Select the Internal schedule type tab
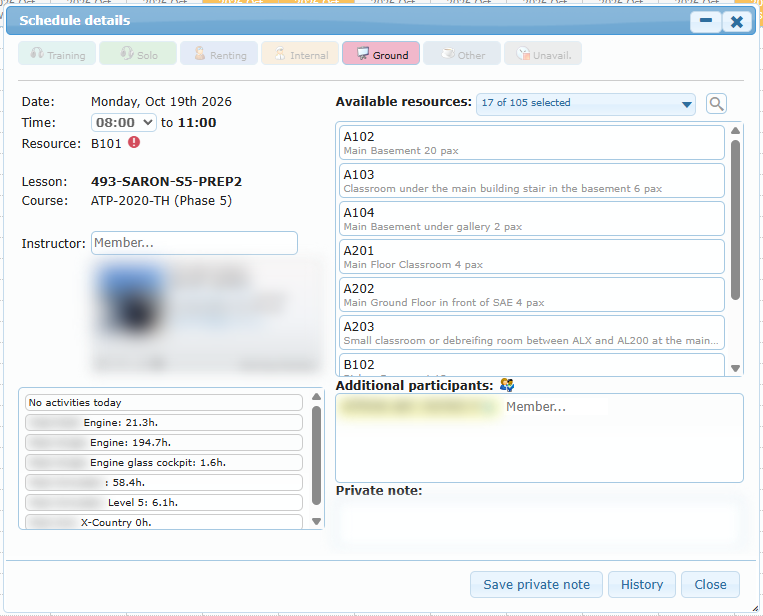The width and height of the screenshot is (763, 616). [x=300, y=54]
